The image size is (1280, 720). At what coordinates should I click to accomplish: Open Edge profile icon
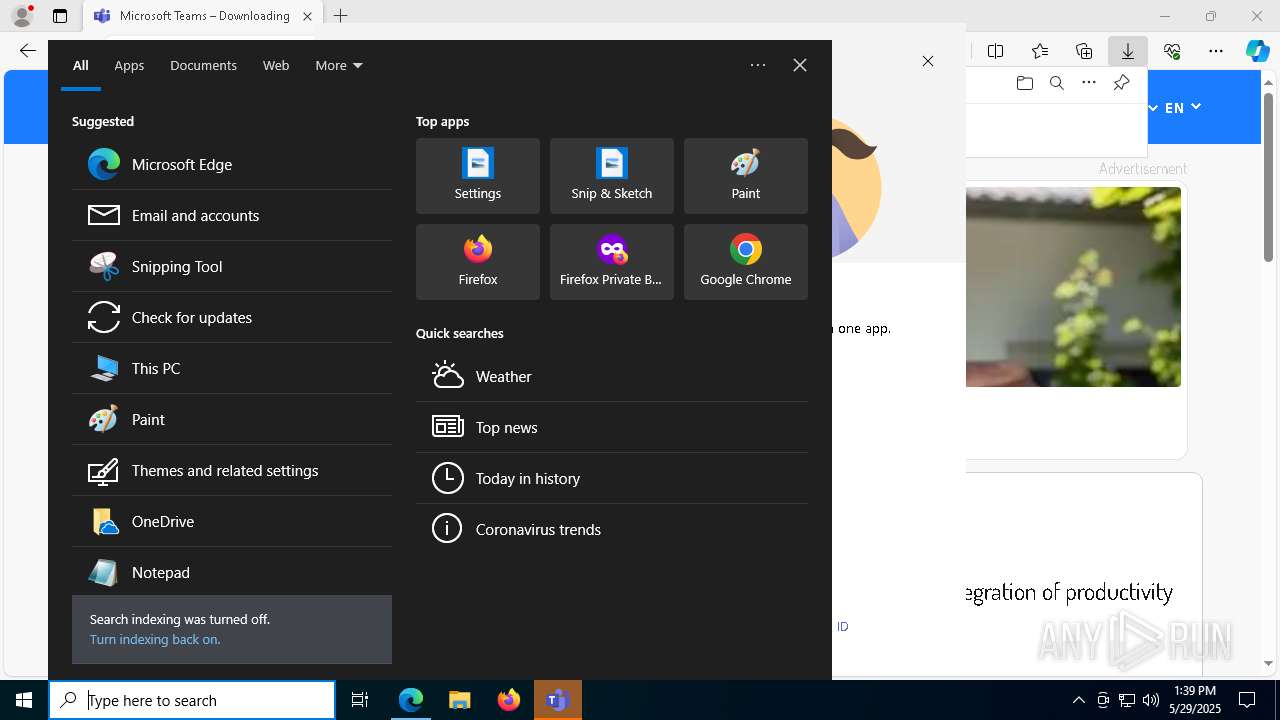(22, 16)
